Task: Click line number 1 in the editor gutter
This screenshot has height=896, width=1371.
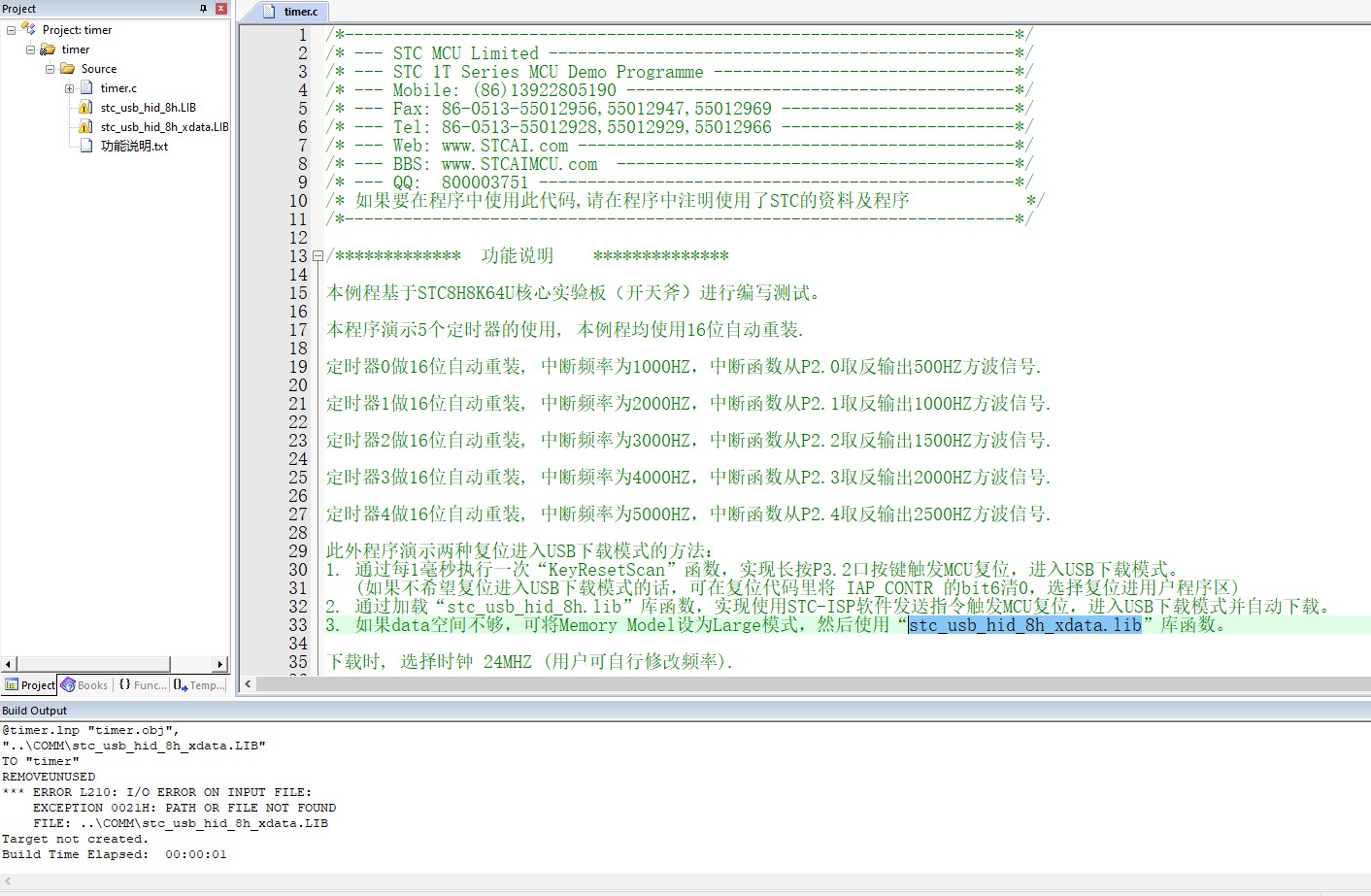Action: [x=303, y=35]
